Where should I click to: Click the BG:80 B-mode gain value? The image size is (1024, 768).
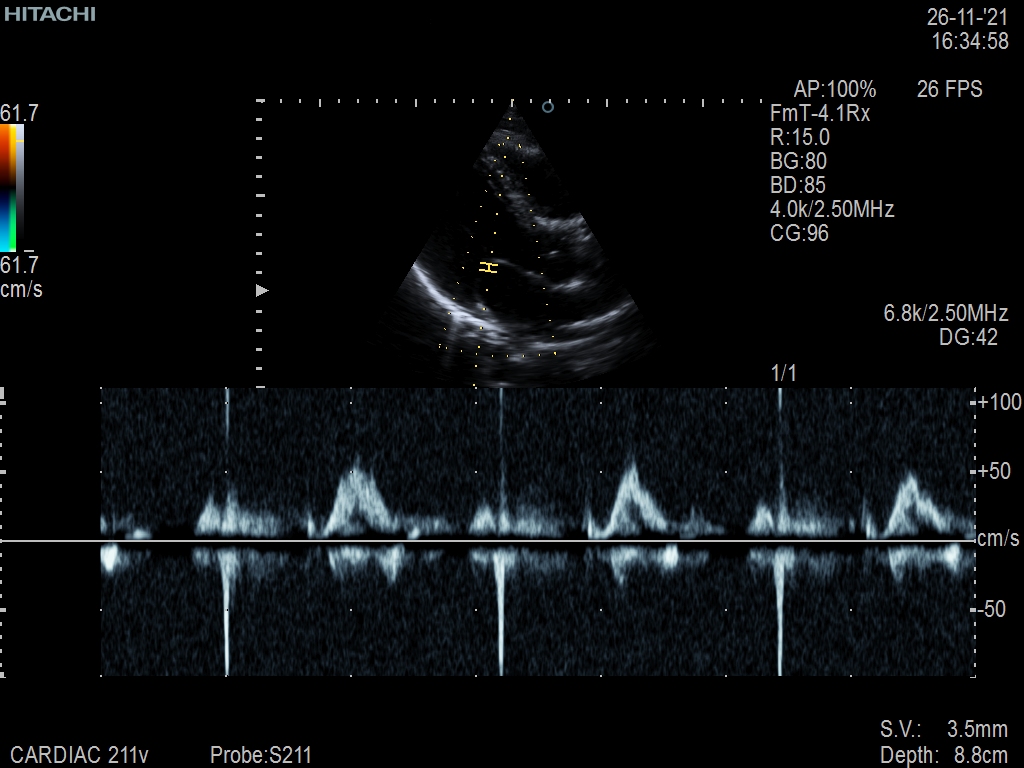(798, 162)
